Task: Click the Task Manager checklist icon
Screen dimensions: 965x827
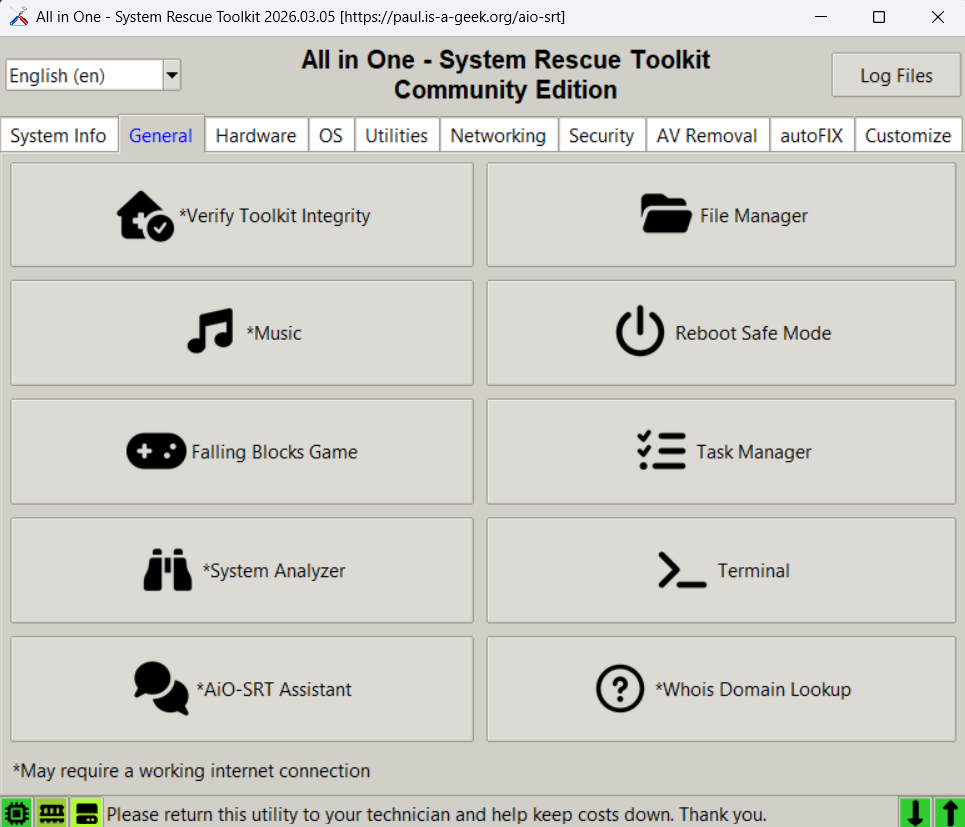Action: point(661,452)
